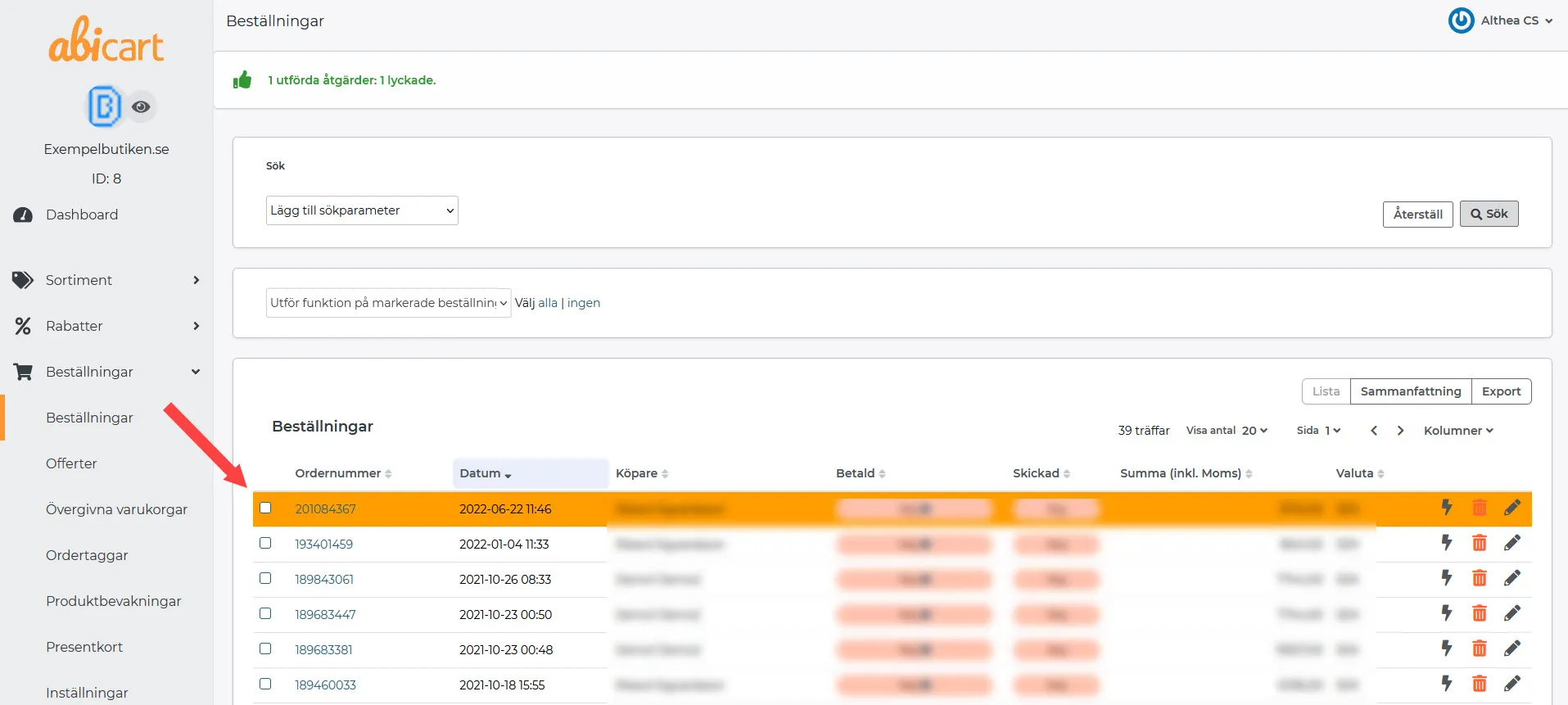The width and height of the screenshot is (1568, 705).
Task: Edit order 189683447 with pencil icon
Action: (x=1512, y=613)
